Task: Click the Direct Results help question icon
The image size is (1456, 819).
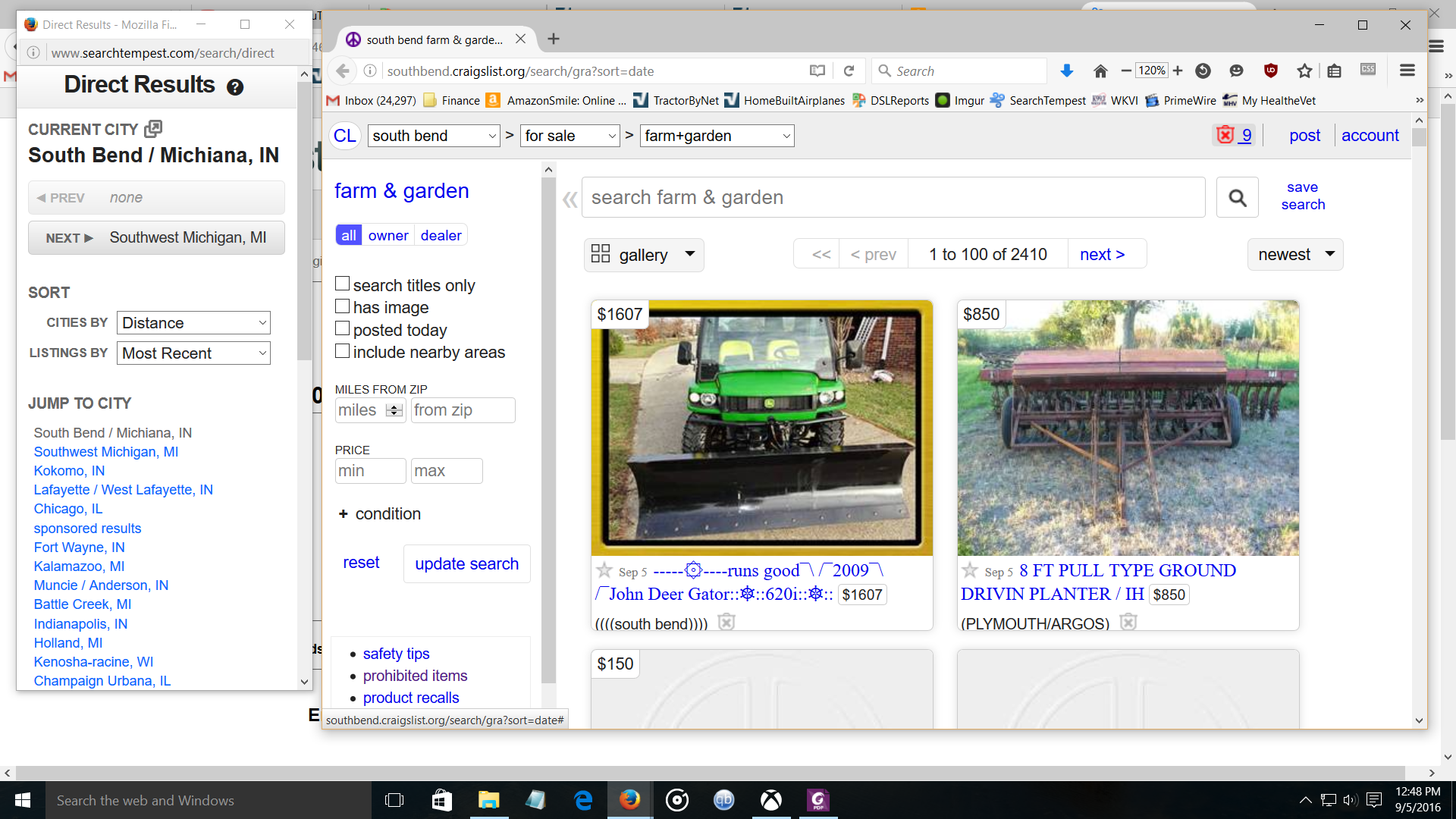Action: coord(235,86)
